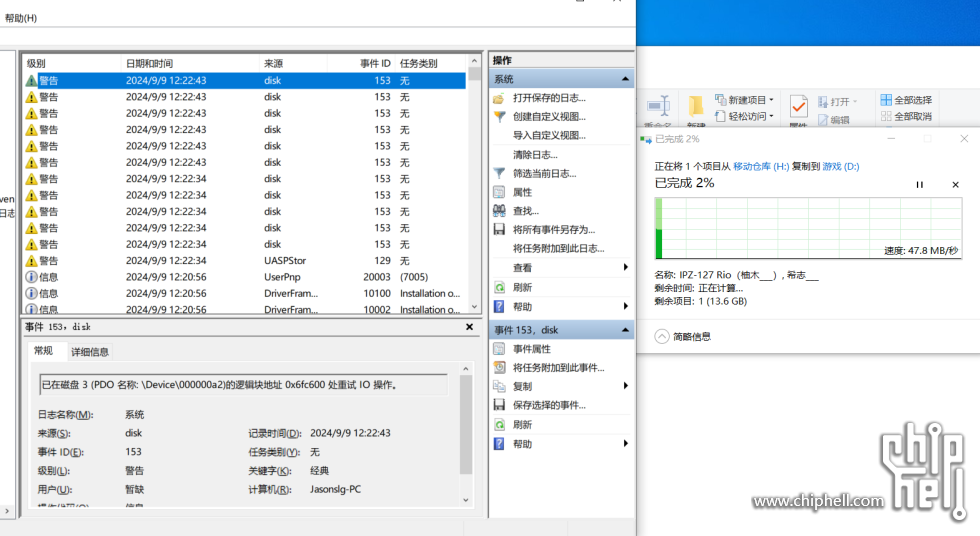Click 筛选当前日志 filter icon
The width and height of the screenshot is (980, 536).
pyautogui.click(x=499, y=174)
